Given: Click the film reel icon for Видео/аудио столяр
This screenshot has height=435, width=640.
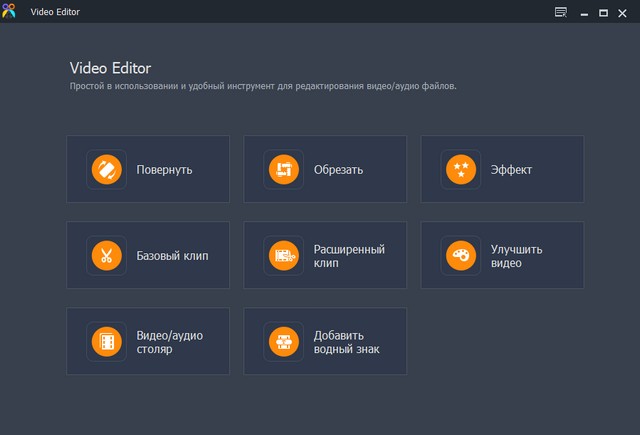Looking at the screenshot, I should coord(106,341).
